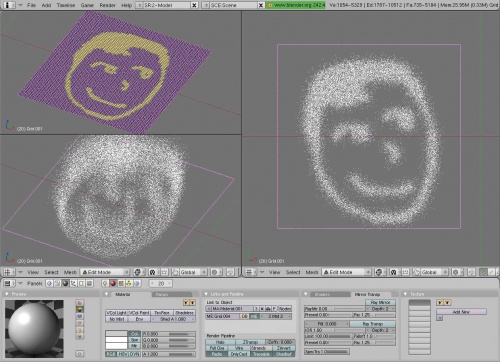The image size is (500, 362).
Task: Click the World buttons globe icon
Action: click(136, 283)
